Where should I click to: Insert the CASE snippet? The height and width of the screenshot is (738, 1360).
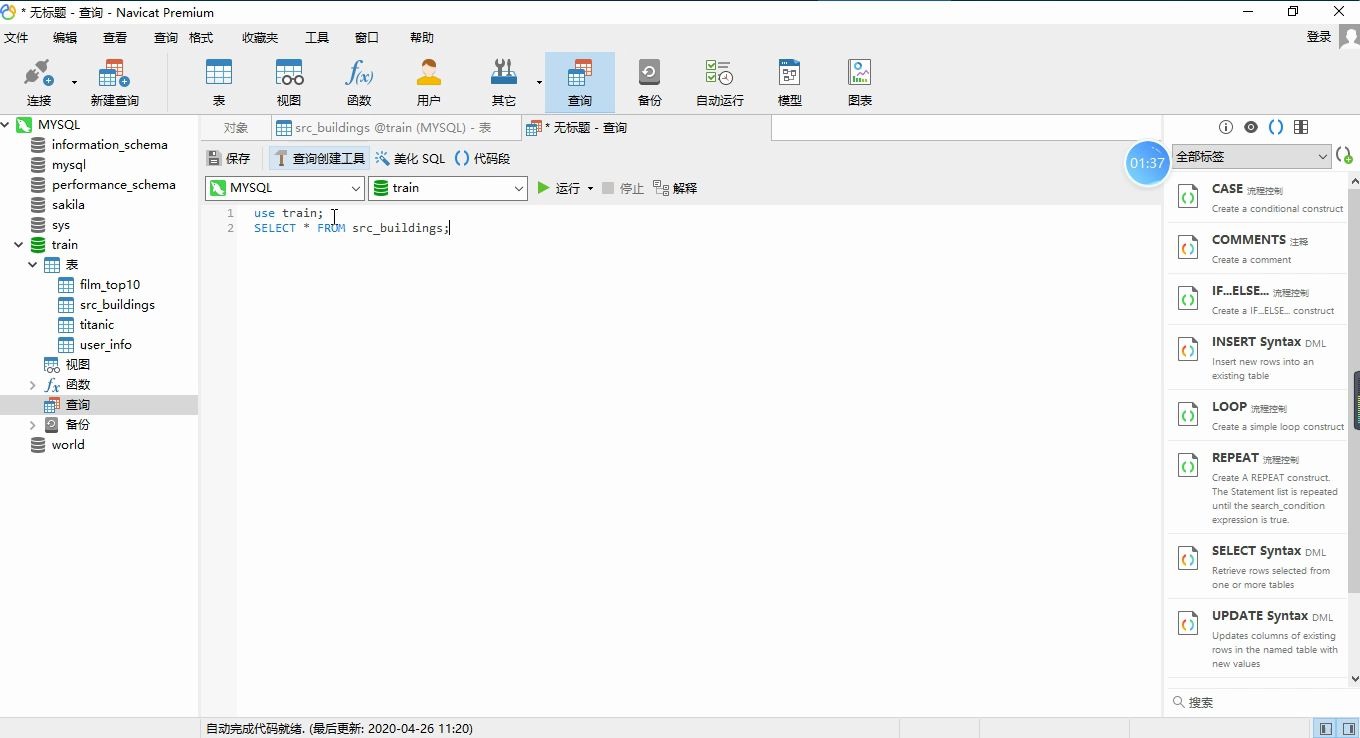[1259, 197]
